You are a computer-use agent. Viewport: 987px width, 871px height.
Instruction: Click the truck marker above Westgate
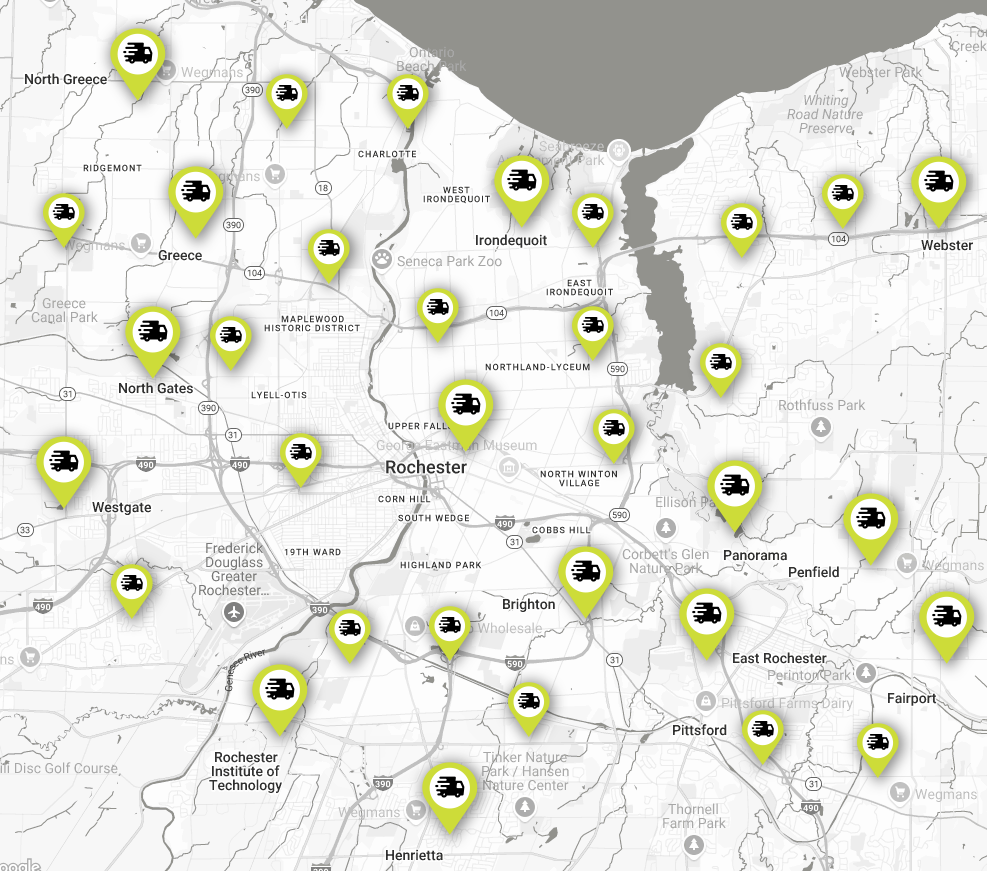pyautogui.click(x=65, y=462)
